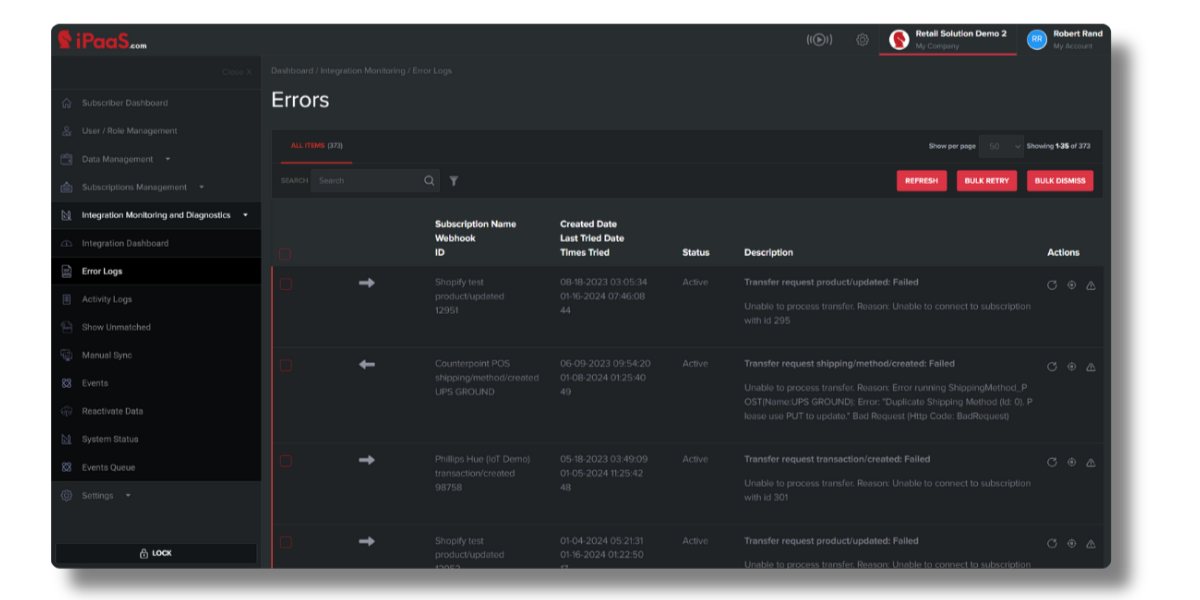
Task: Click the RR user avatar
Action: (1037, 39)
